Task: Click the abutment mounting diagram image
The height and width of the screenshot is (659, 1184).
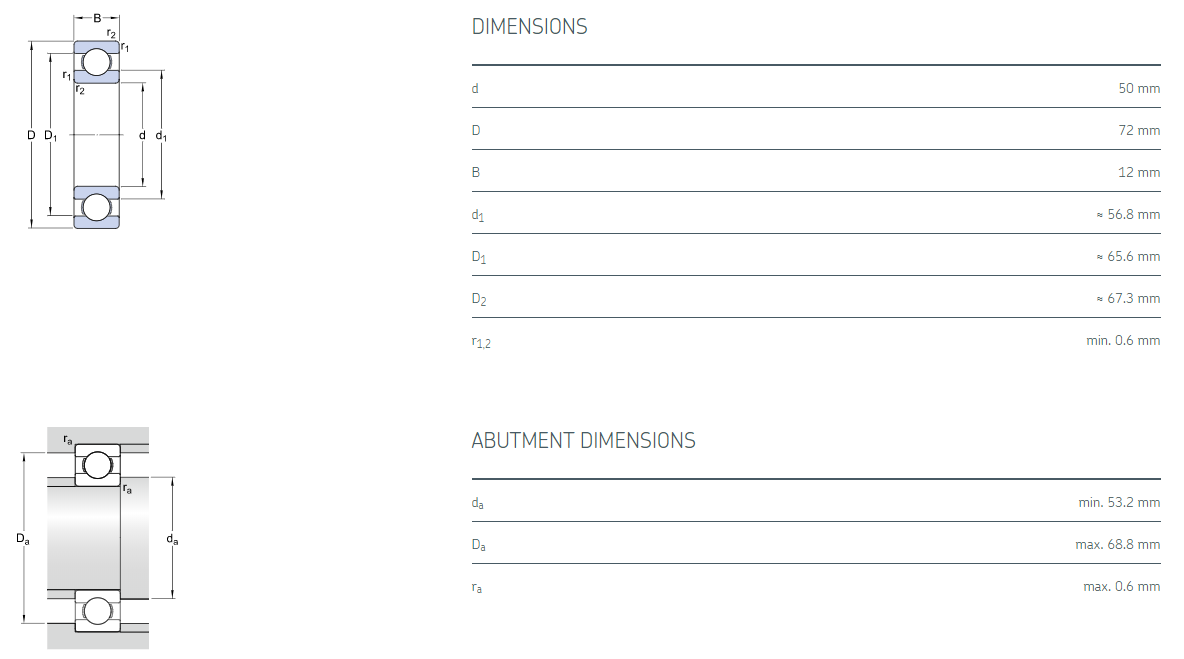Action: point(98,538)
